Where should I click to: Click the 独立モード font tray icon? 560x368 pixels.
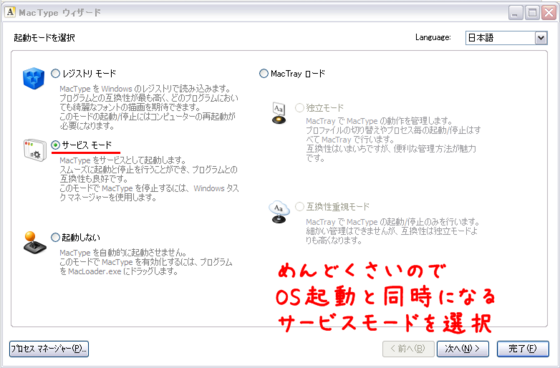point(279,113)
